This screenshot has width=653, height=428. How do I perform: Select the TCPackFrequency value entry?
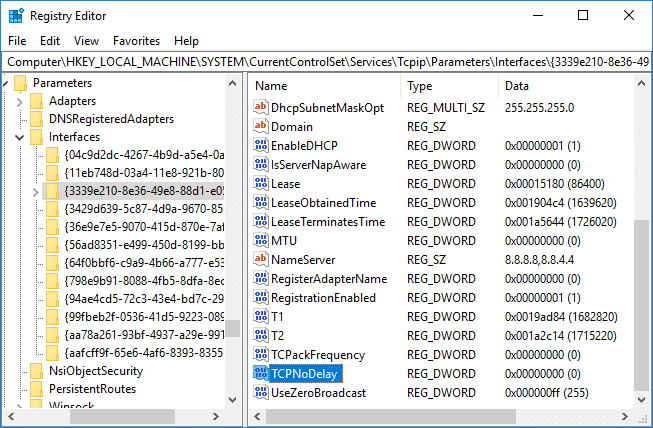[x=317, y=355]
